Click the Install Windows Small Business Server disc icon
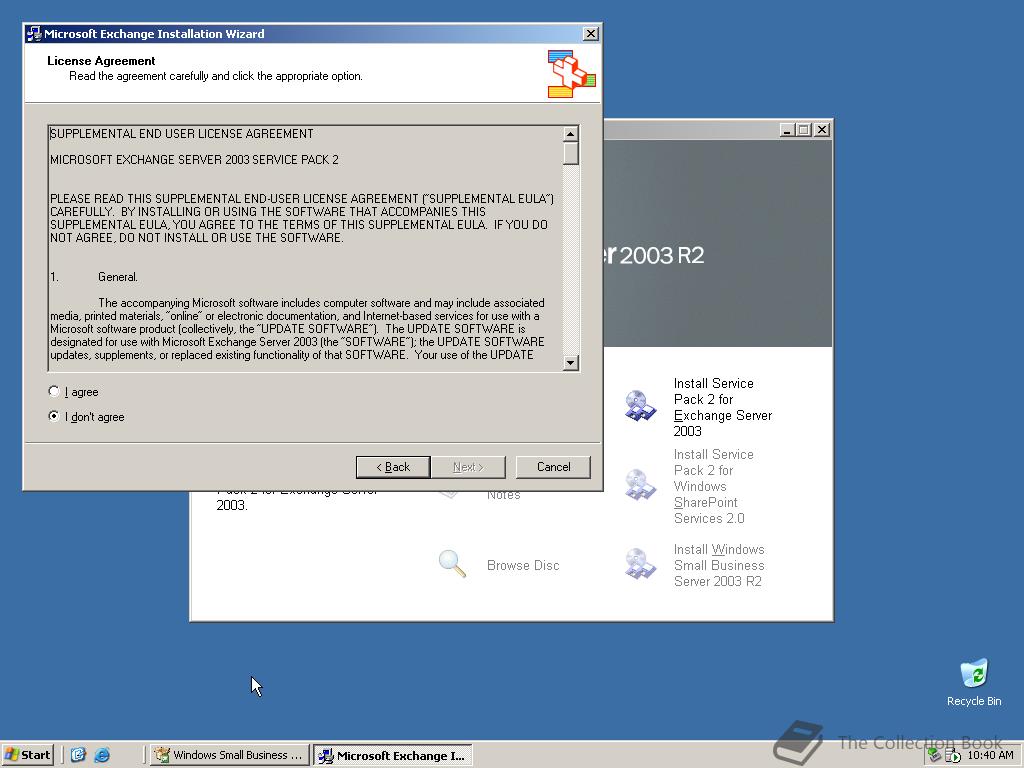The width and height of the screenshot is (1024, 768). [x=640, y=564]
